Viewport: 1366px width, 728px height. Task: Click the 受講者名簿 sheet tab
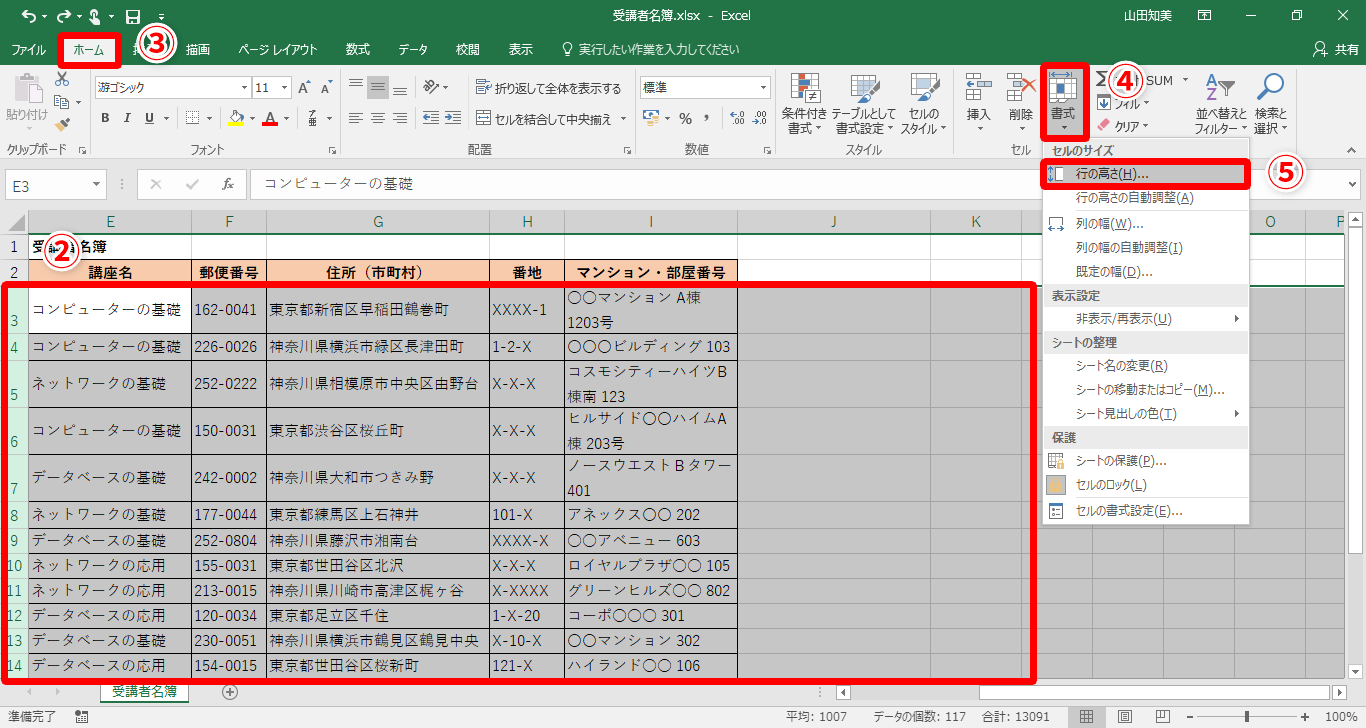144,691
